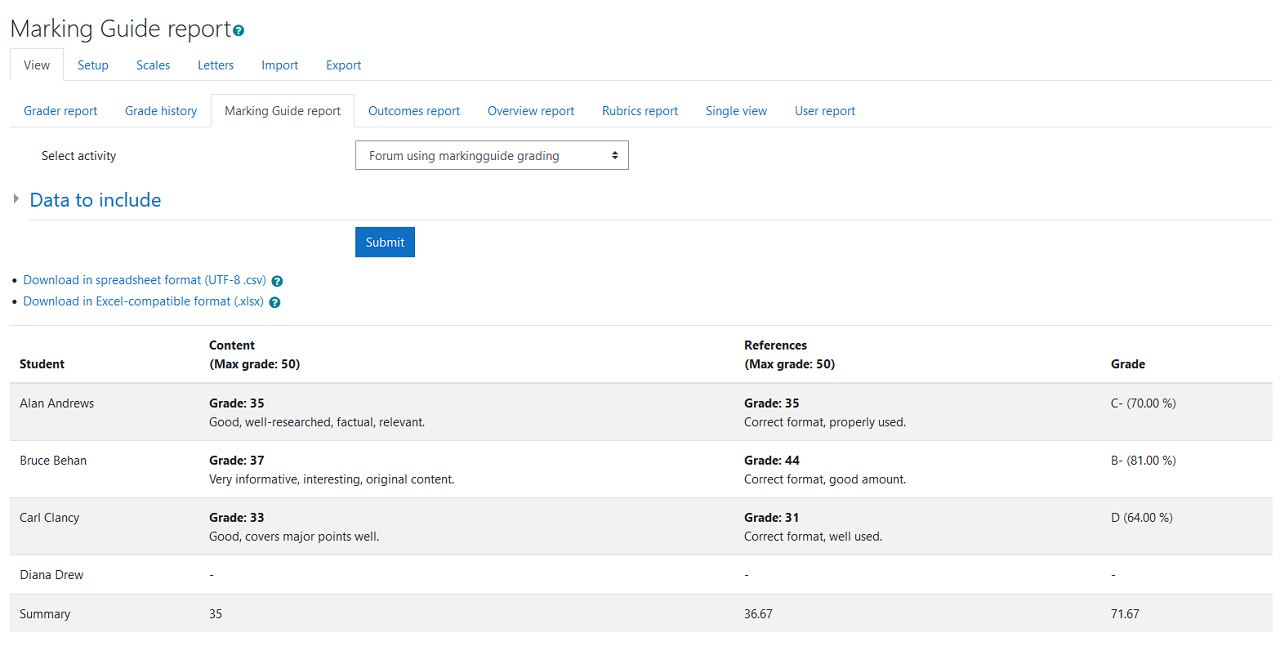Select the Forum using markingguide grading combo box
Image resolution: width=1280 pixels, height=646 pixels.
[491, 155]
